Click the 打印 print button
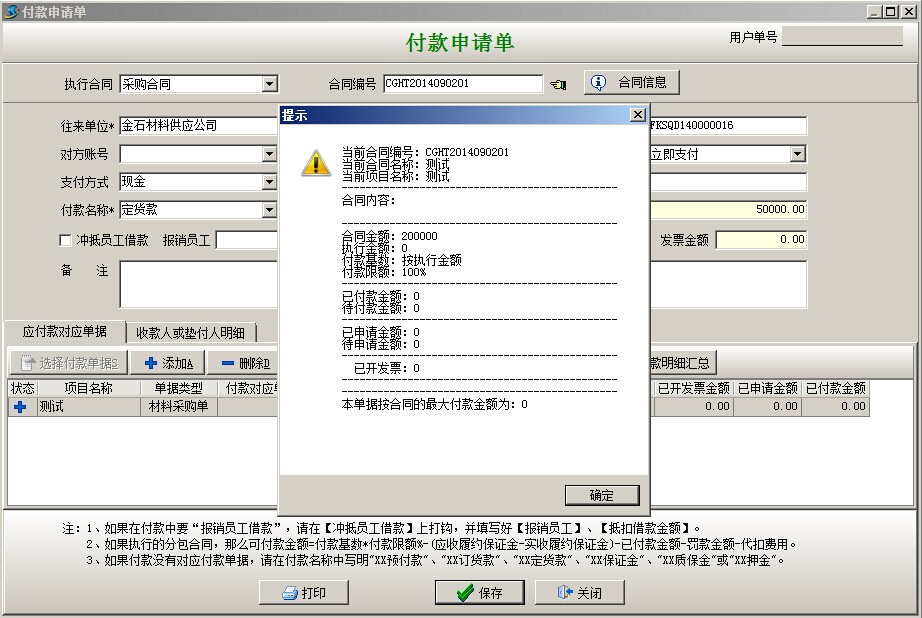This screenshot has height=618, width=922. click(x=305, y=593)
